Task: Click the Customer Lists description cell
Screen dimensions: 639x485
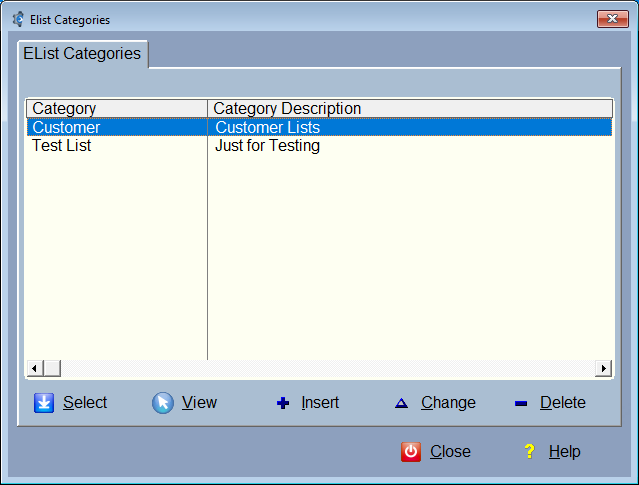Action: 410,127
